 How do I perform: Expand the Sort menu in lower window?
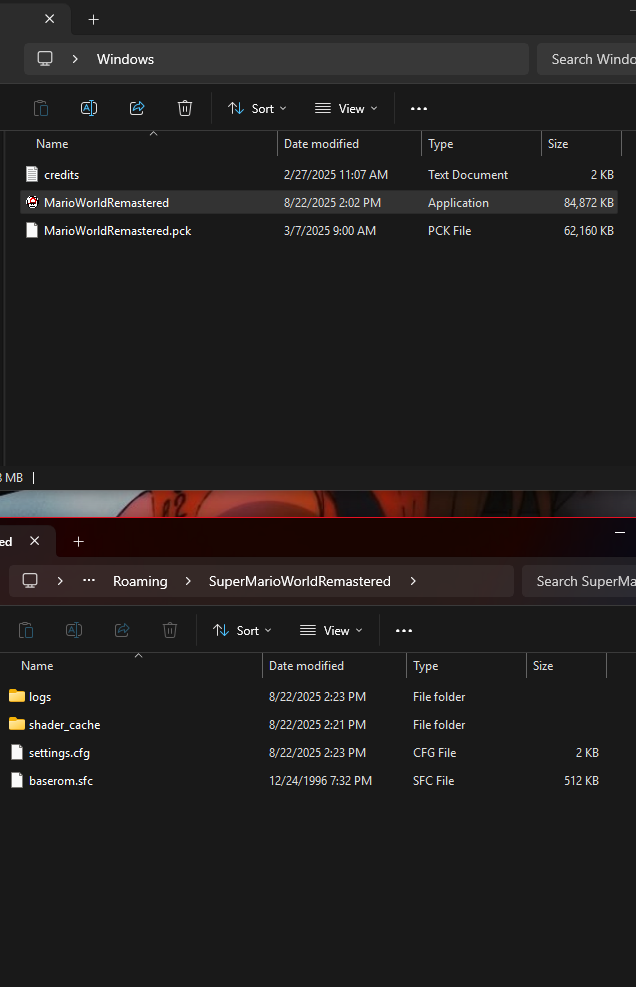242,630
